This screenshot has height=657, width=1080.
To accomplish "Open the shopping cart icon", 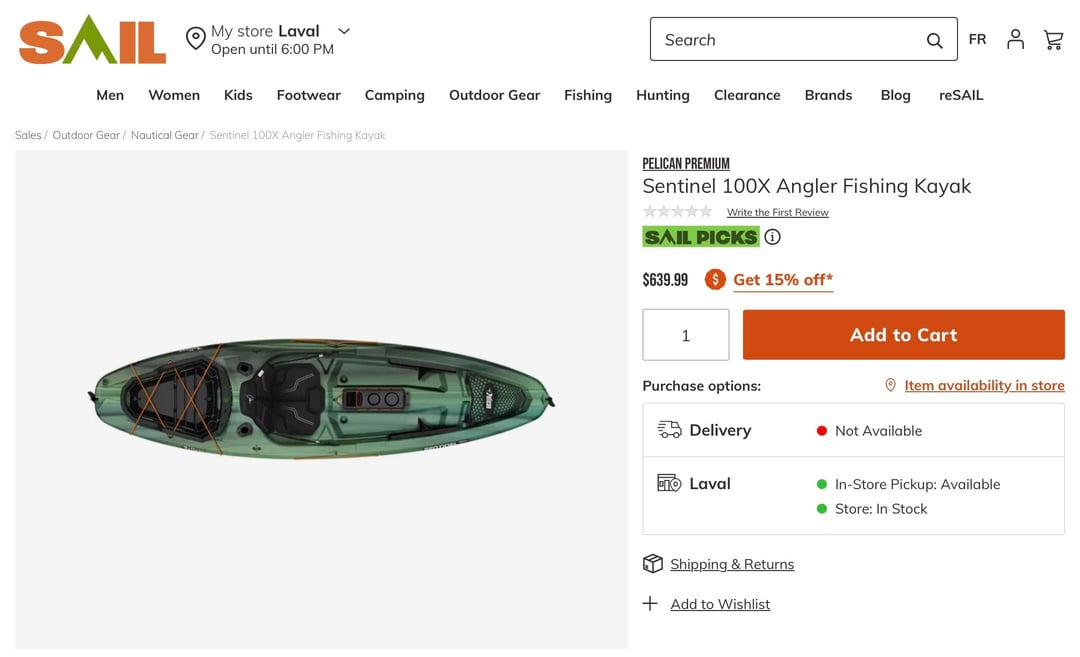I will (x=1053, y=39).
